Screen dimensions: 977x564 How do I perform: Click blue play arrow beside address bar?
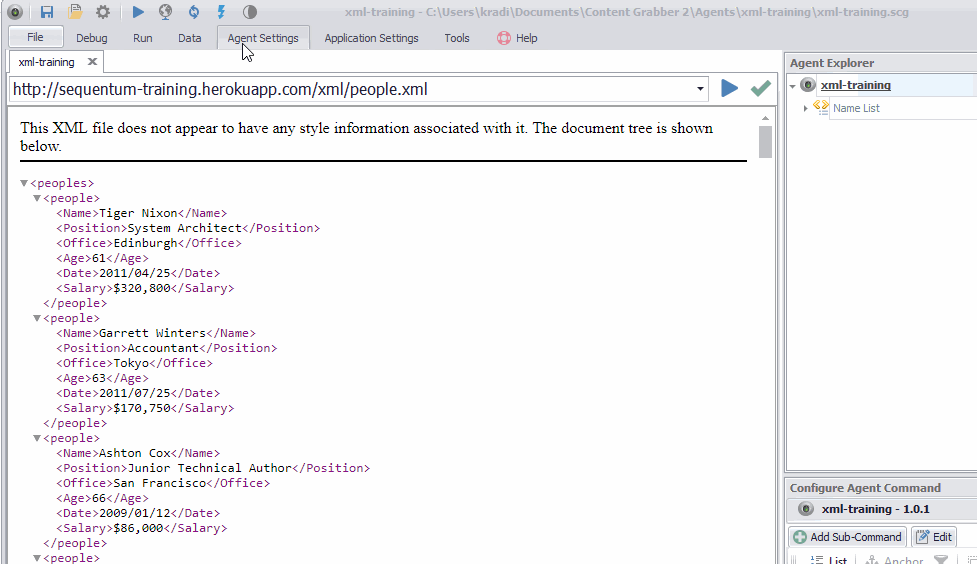coord(730,89)
